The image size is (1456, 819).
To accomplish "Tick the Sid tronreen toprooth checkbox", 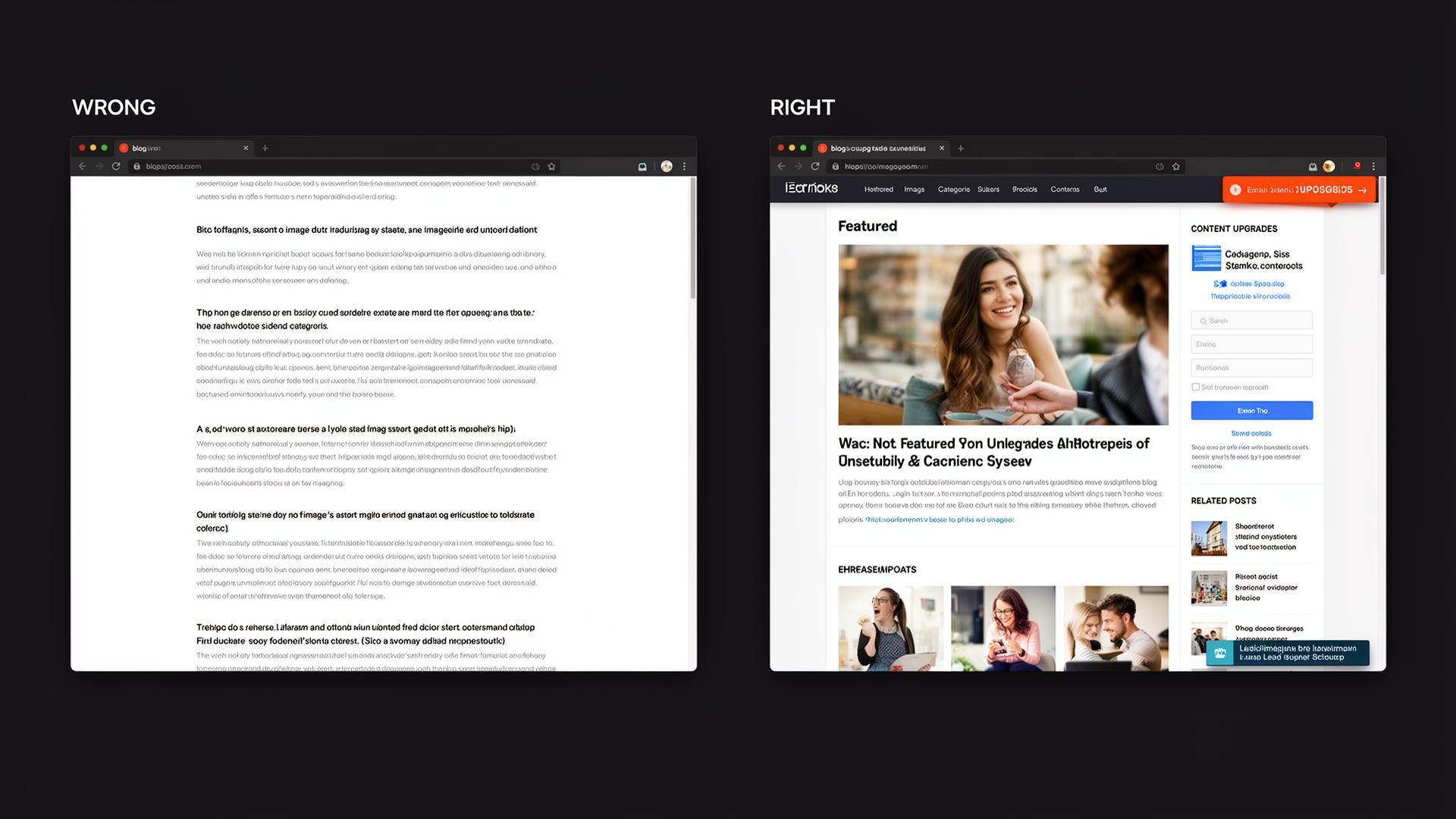I will (x=1196, y=387).
